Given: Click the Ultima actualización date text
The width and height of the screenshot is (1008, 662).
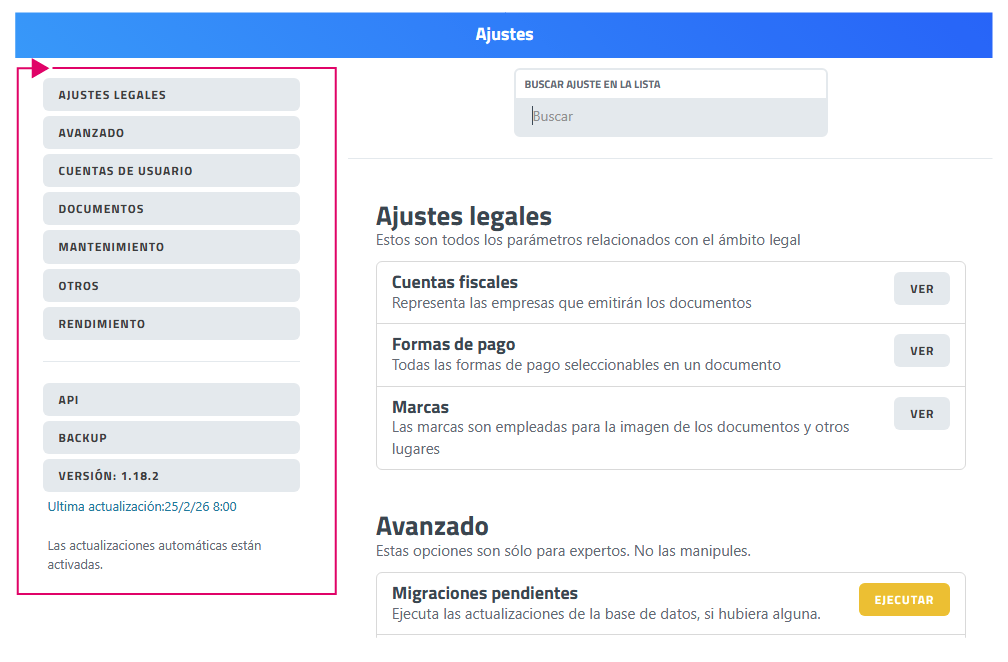Looking at the screenshot, I should pos(142,507).
